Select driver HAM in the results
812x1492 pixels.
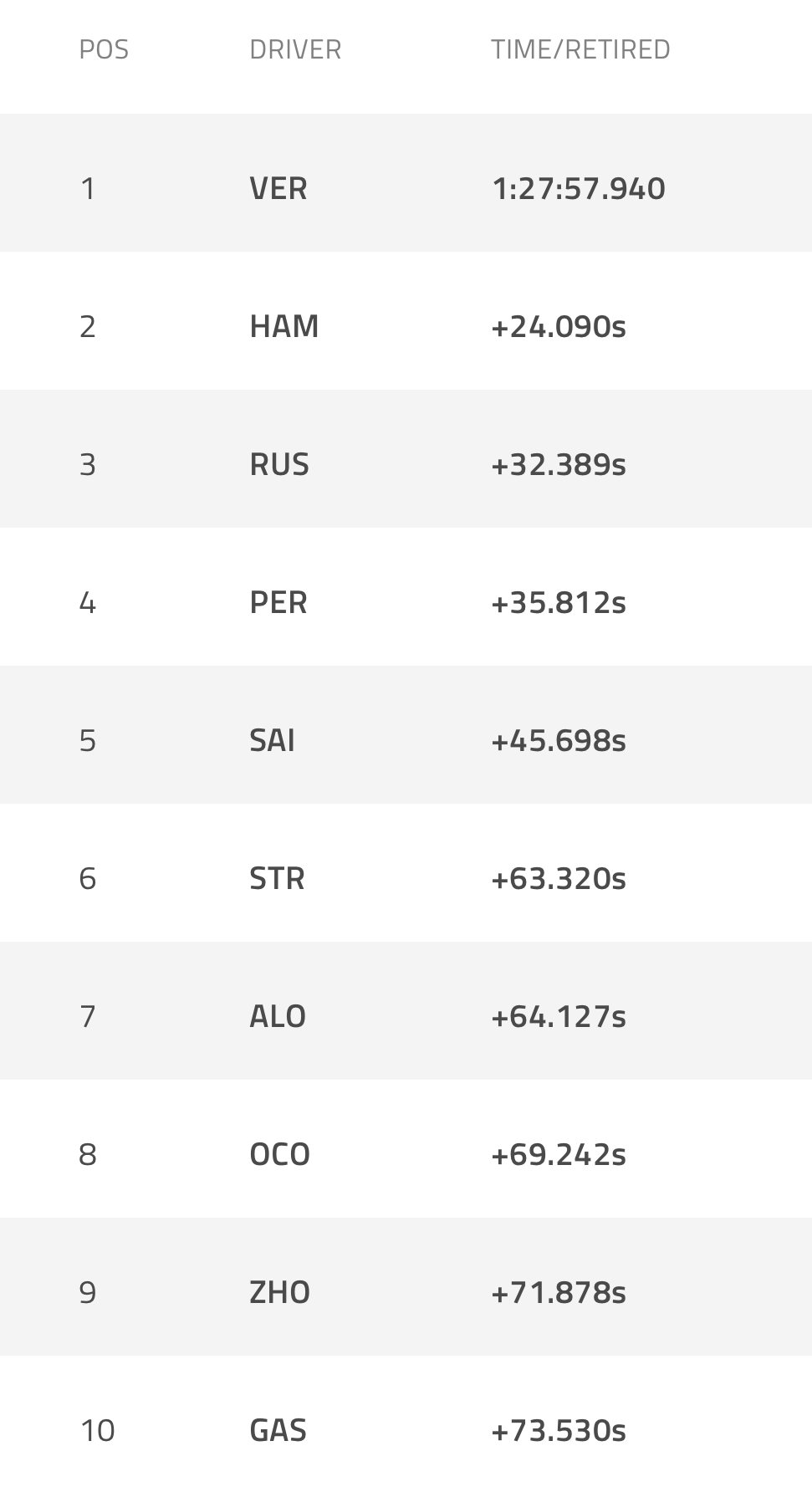coord(283,327)
